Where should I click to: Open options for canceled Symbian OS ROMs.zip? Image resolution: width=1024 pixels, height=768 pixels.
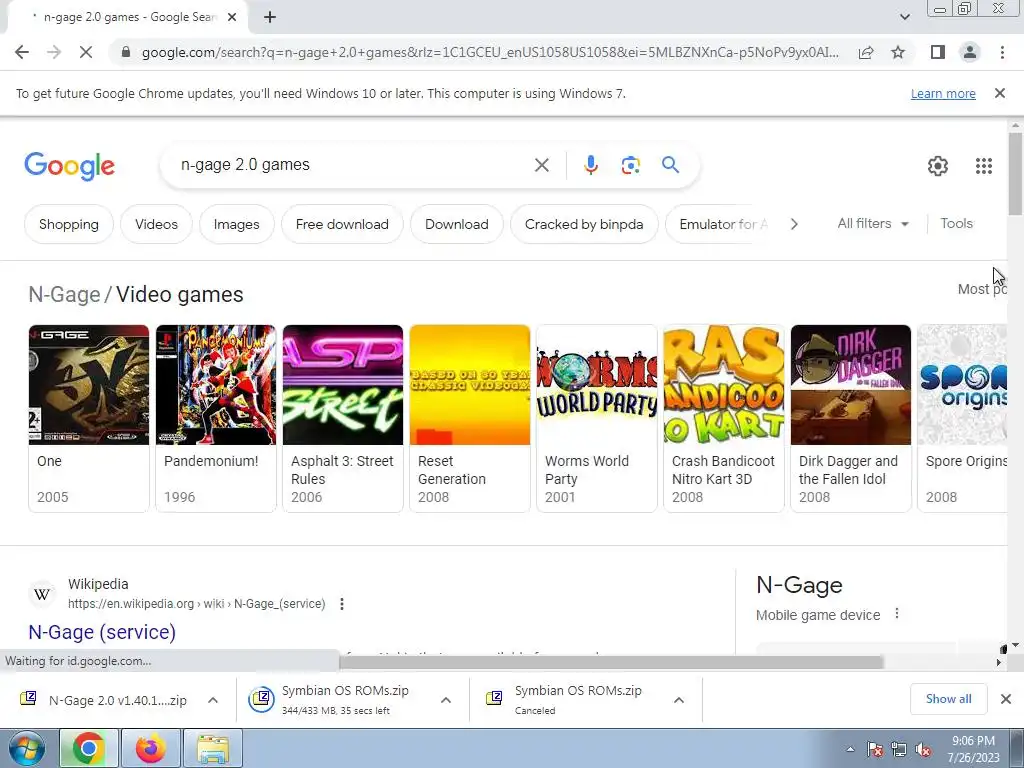point(679,700)
